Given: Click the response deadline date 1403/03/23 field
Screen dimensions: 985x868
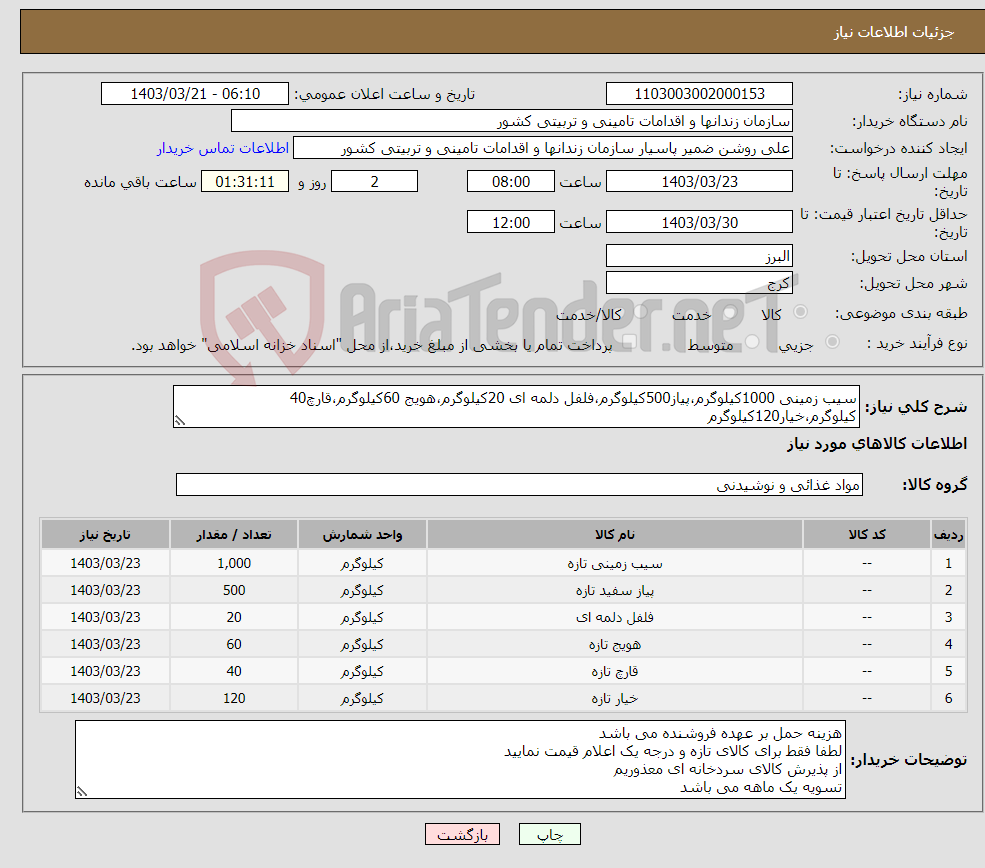Looking at the screenshot, I should (699, 182).
